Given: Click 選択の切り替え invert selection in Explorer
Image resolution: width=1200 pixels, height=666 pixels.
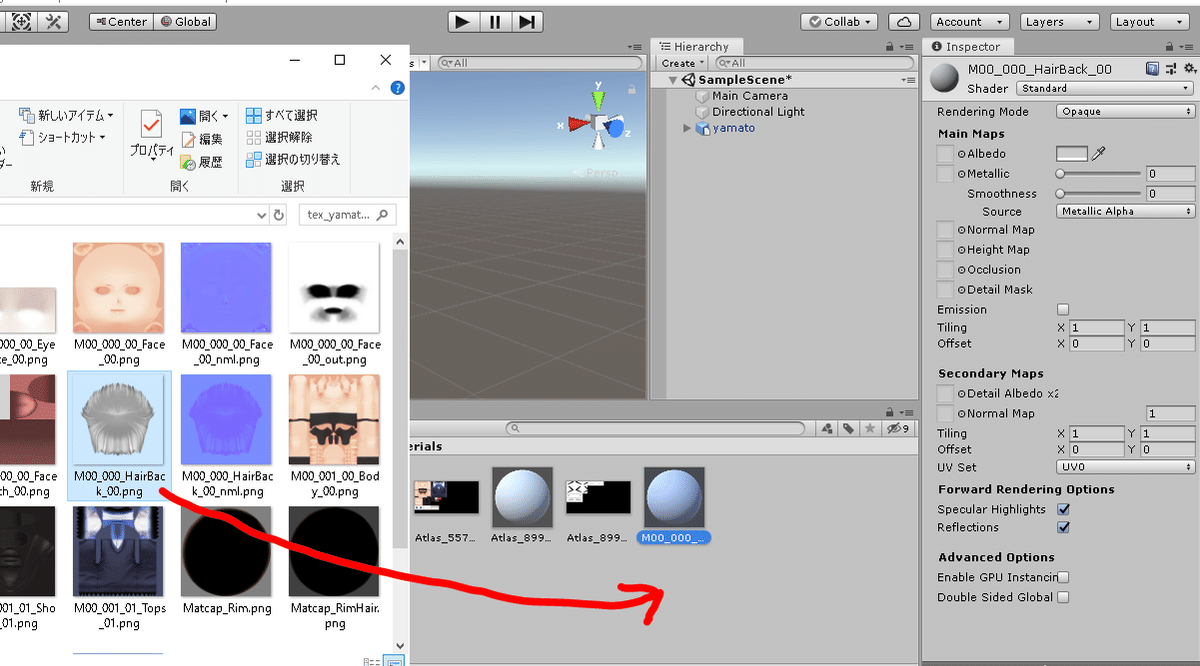Looking at the screenshot, I should (293, 159).
